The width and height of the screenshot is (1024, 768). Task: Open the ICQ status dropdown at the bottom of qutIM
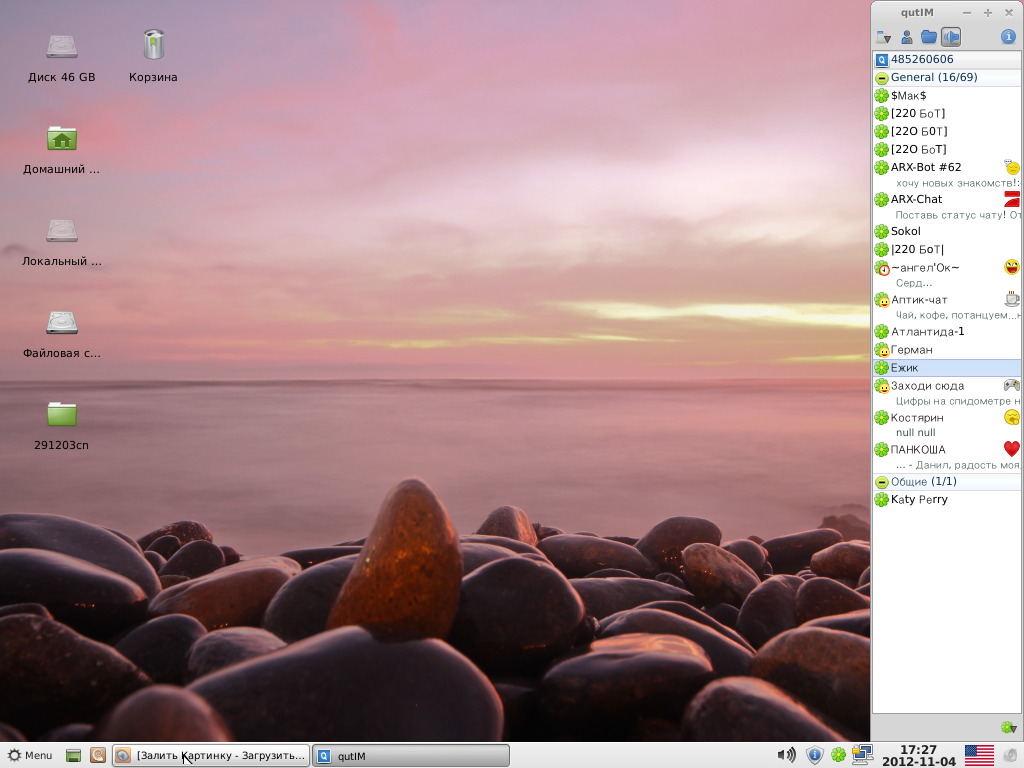click(x=1008, y=728)
